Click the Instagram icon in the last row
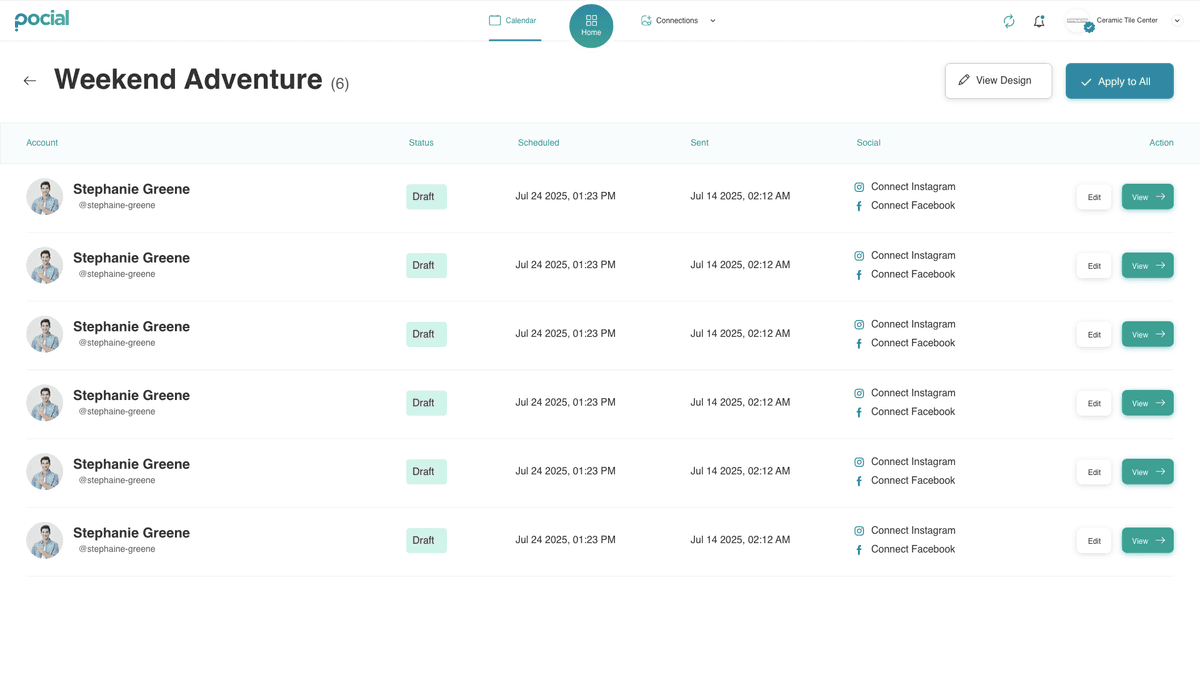1200x675 pixels. point(859,531)
